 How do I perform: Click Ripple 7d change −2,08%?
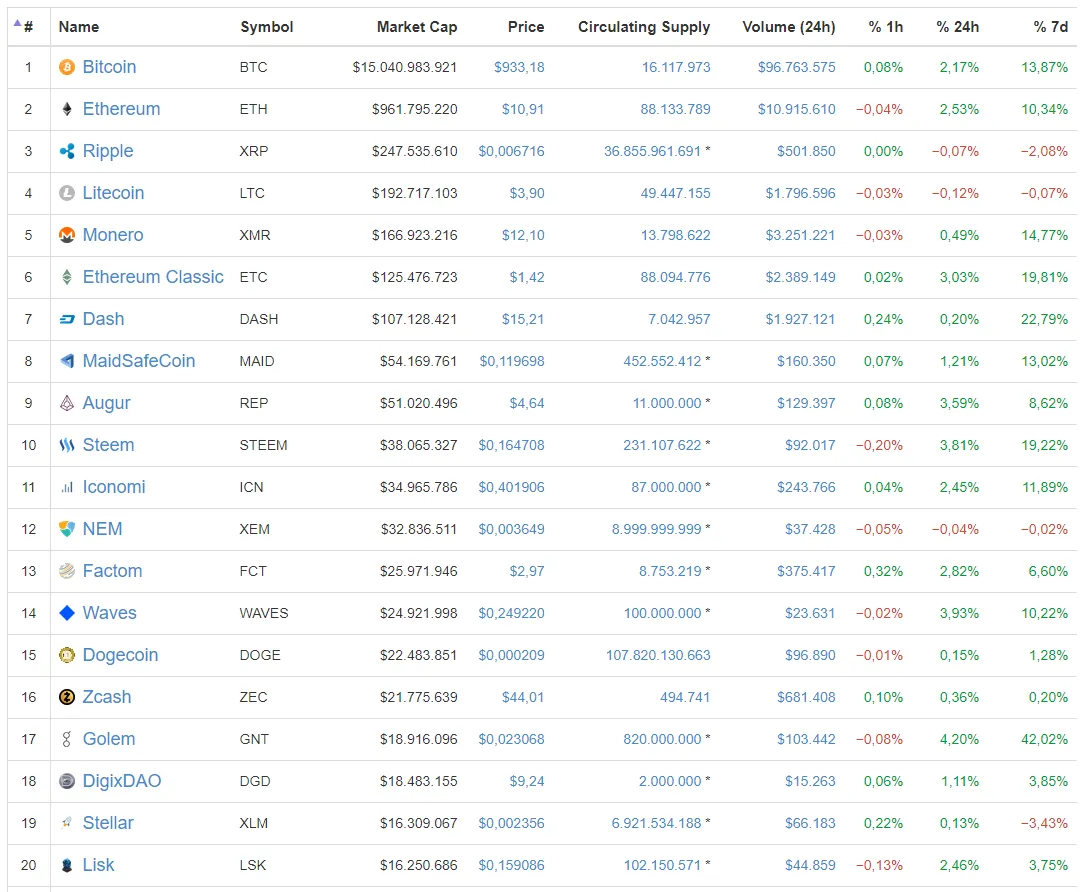tap(1044, 151)
